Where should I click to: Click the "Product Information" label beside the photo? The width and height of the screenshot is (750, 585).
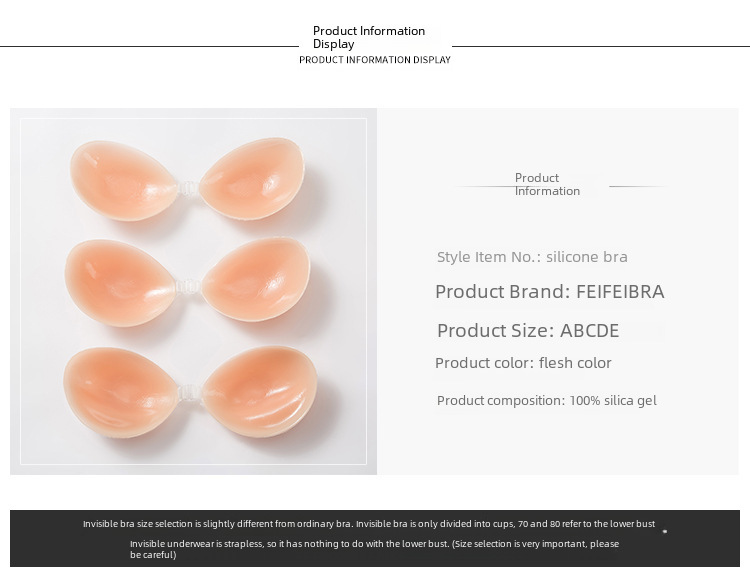[x=547, y=184]
